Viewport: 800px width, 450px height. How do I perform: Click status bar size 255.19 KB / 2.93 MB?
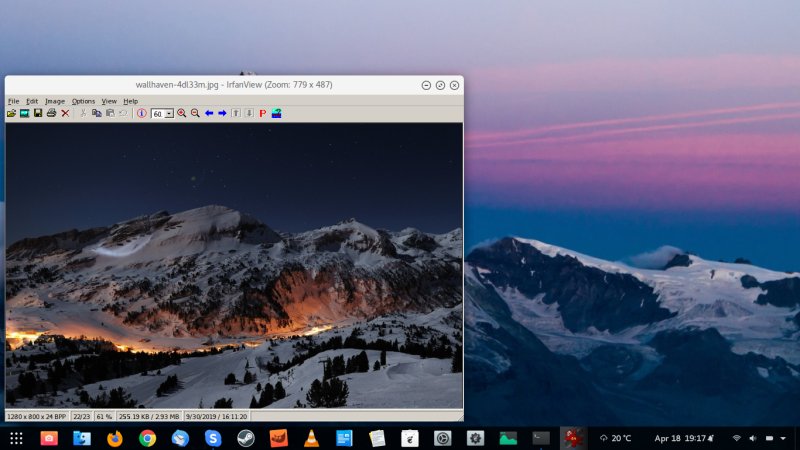coord(149,416)
